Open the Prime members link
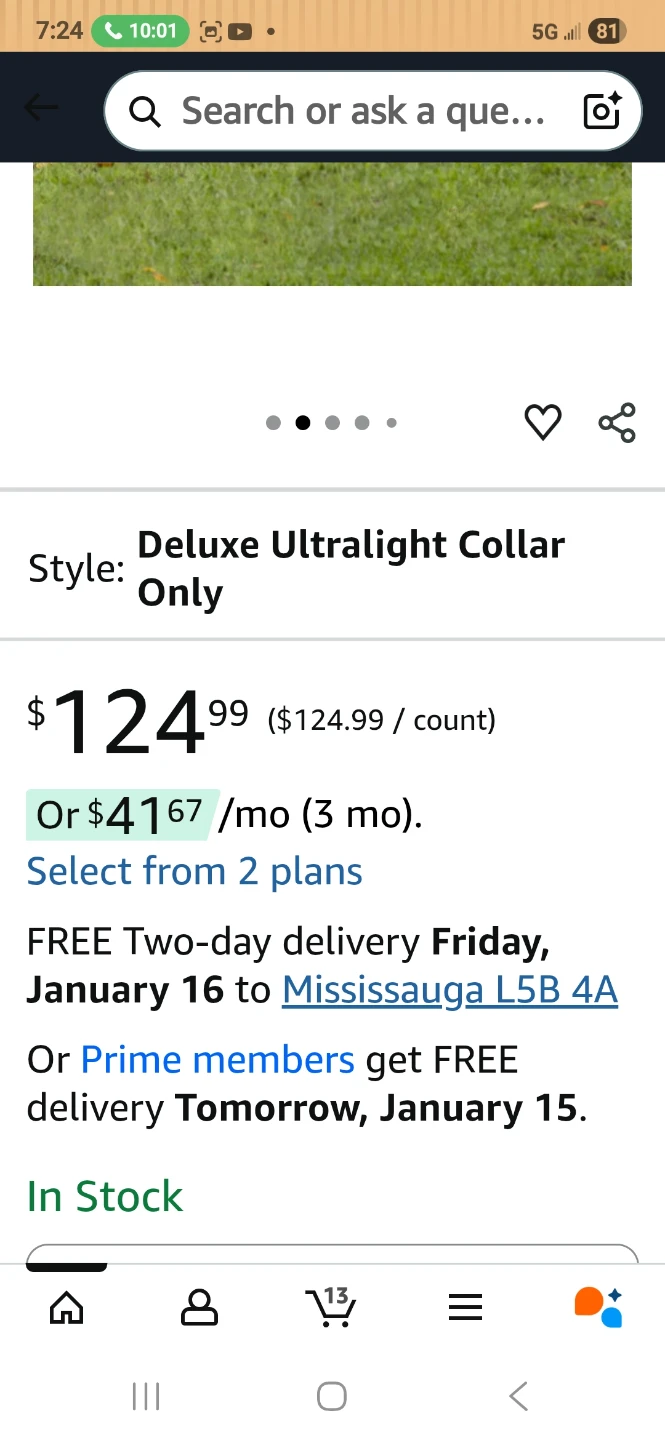This screenshot has height=1440, width=665. pos(217,1059)
